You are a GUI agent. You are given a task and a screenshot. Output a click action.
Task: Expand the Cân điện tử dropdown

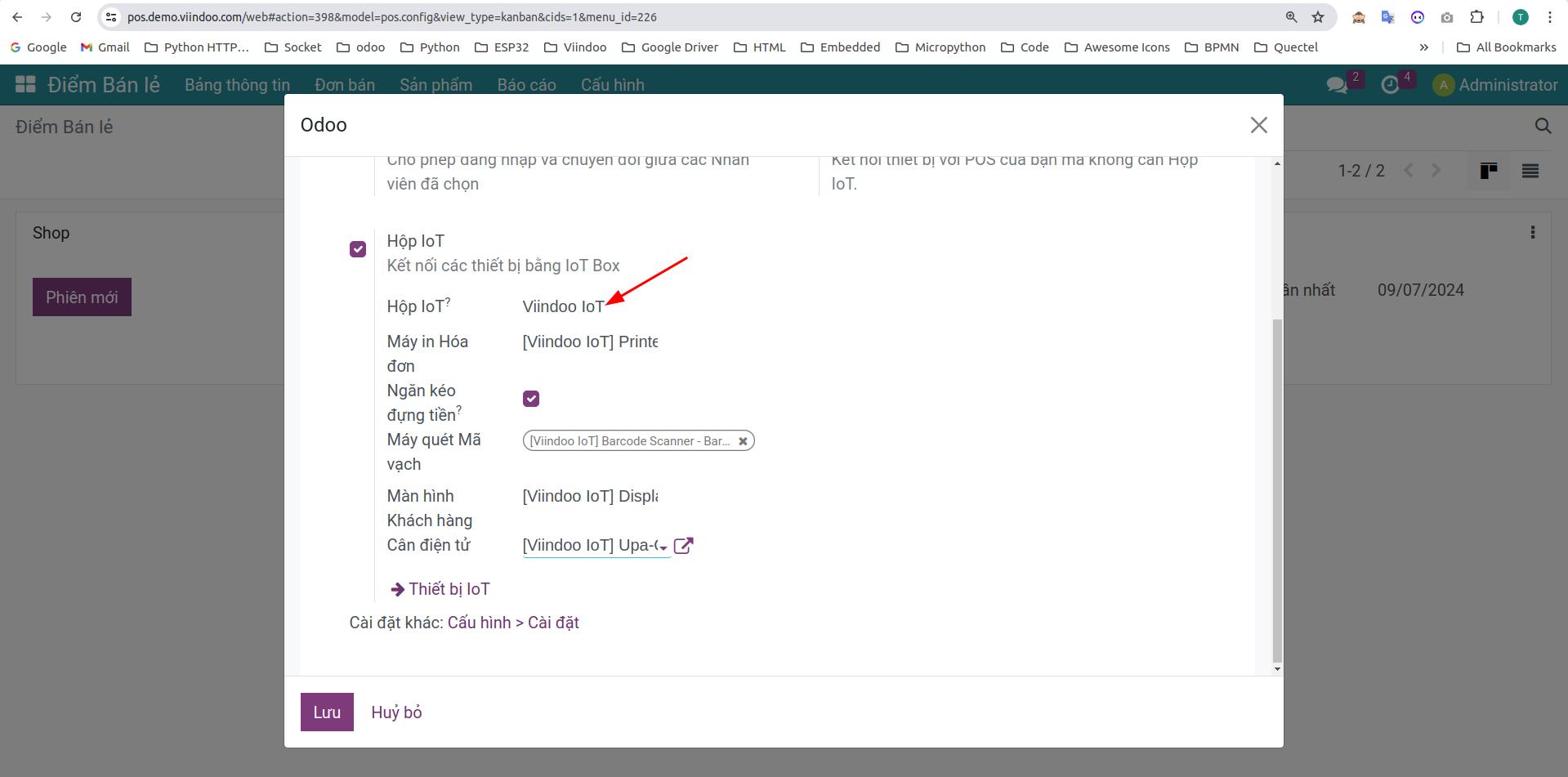663,547
